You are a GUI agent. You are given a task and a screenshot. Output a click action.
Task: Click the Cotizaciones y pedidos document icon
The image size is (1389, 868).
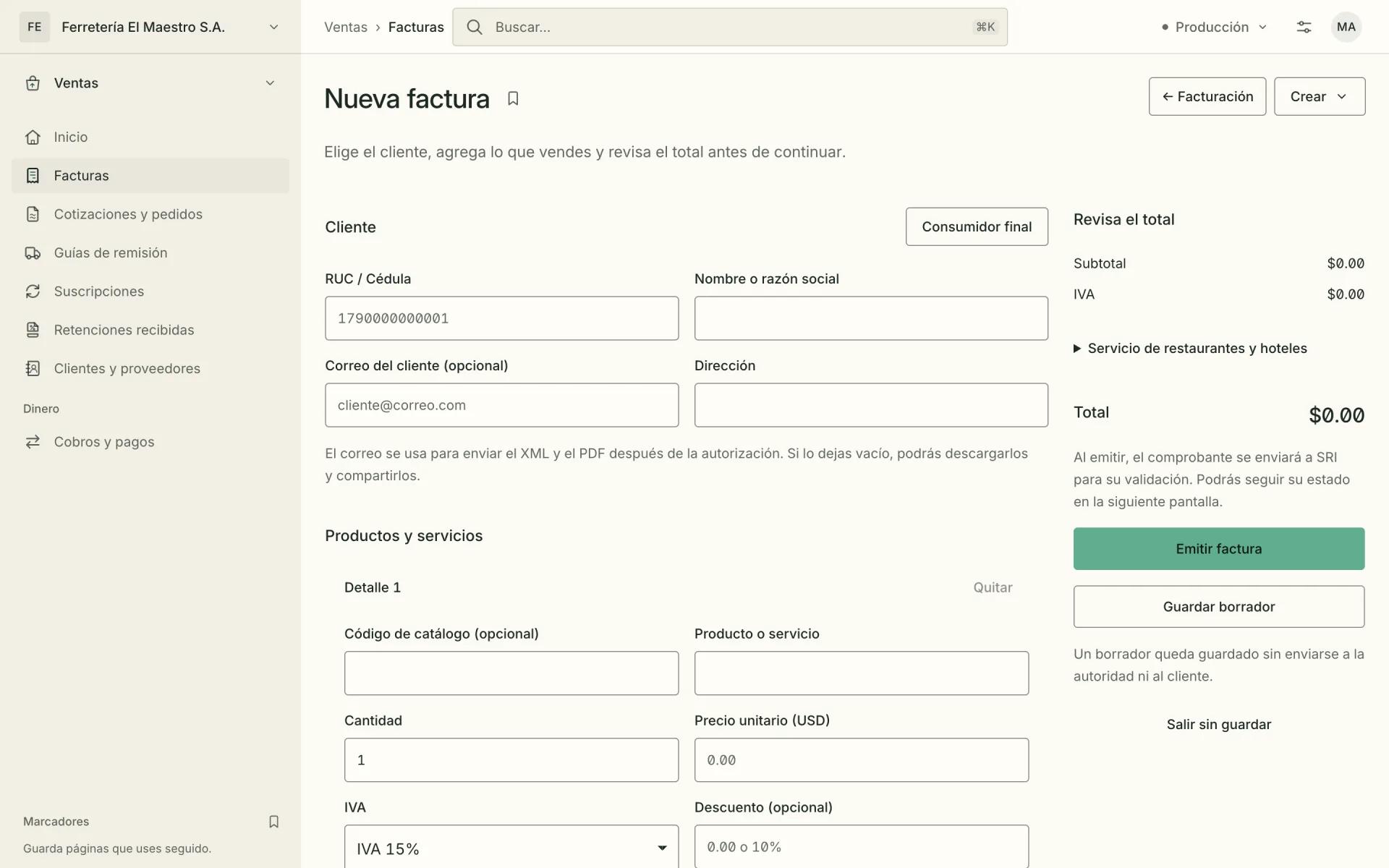tap(33, 214)
